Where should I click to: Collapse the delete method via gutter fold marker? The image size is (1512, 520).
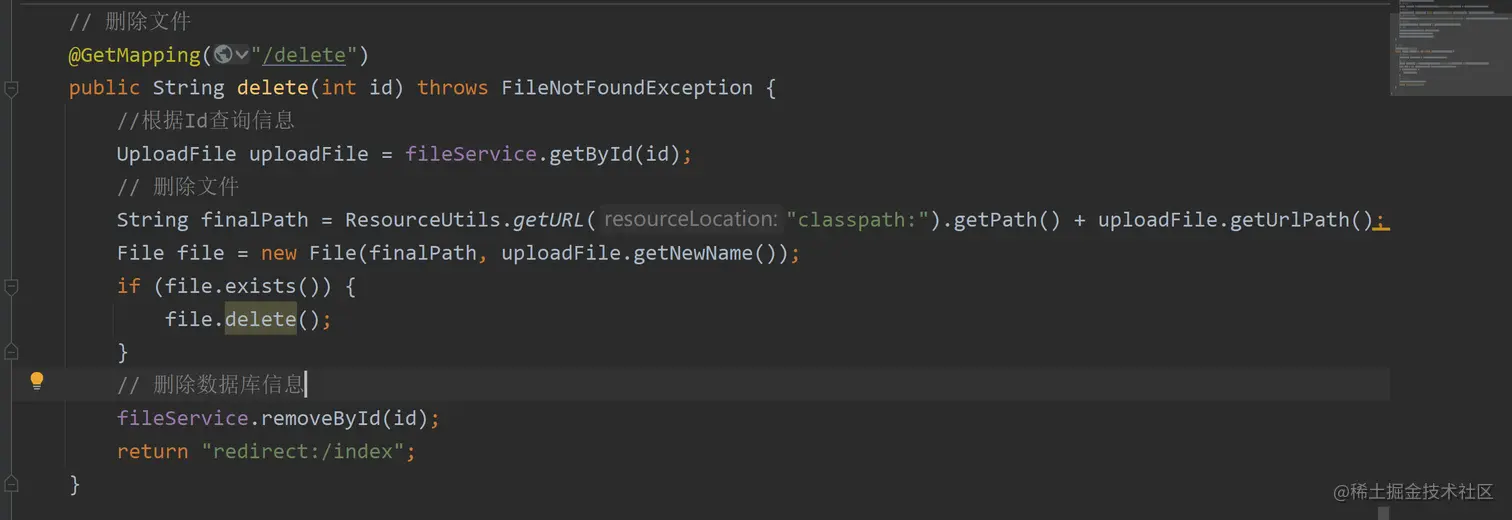pos(11,89)
